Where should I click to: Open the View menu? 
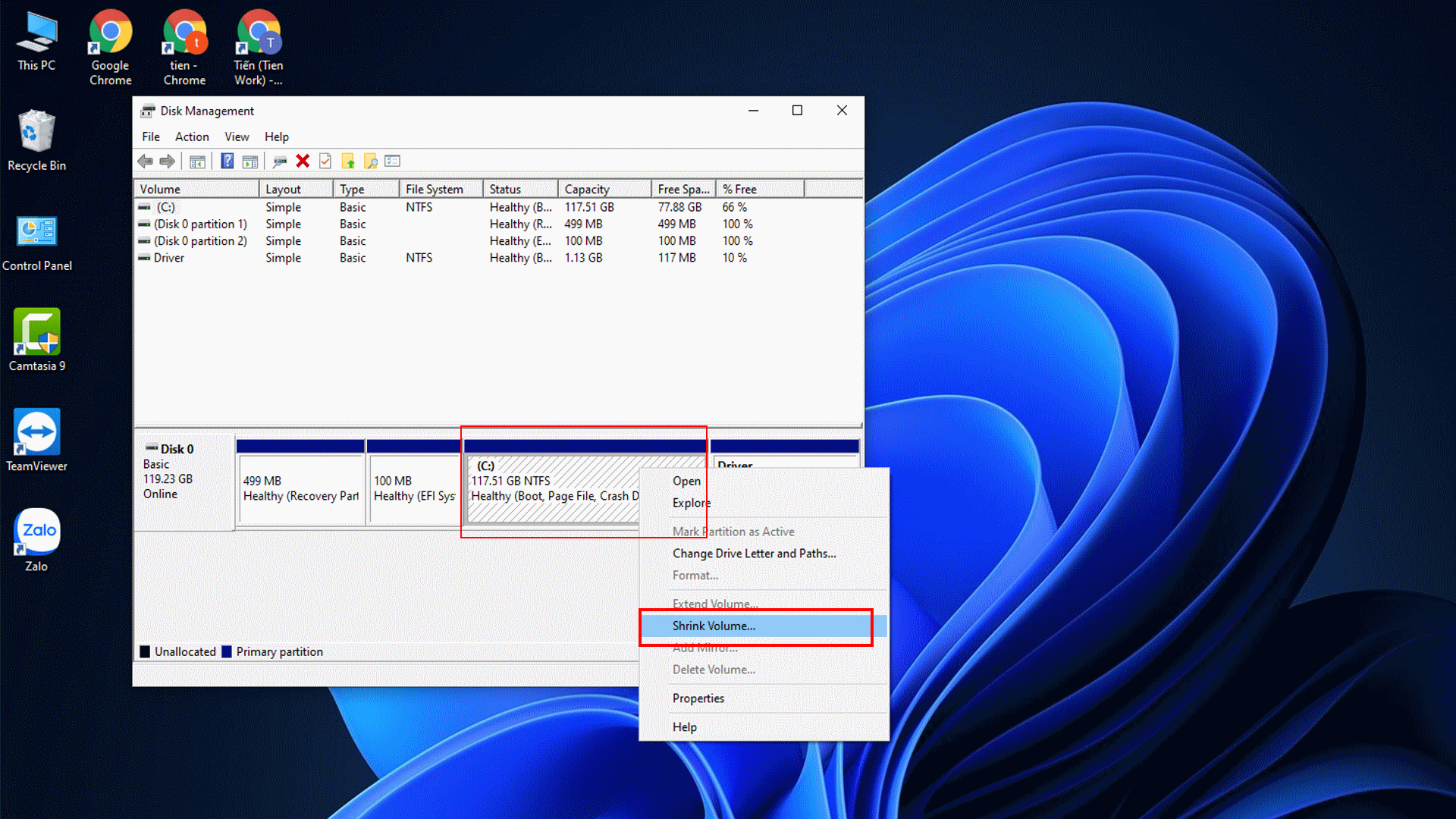(237, 136)
